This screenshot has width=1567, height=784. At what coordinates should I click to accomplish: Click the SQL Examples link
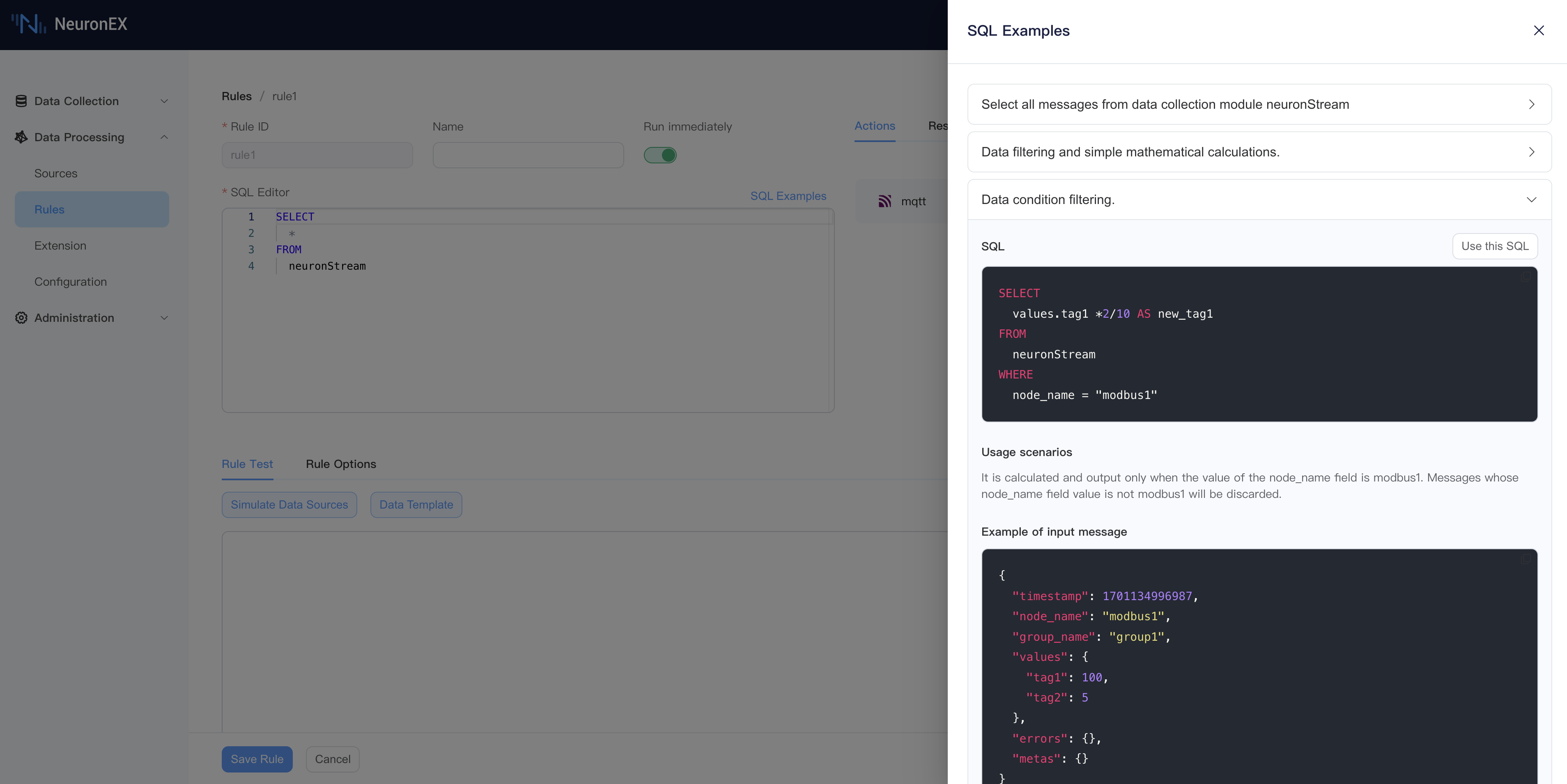click(x=788, y=195)
